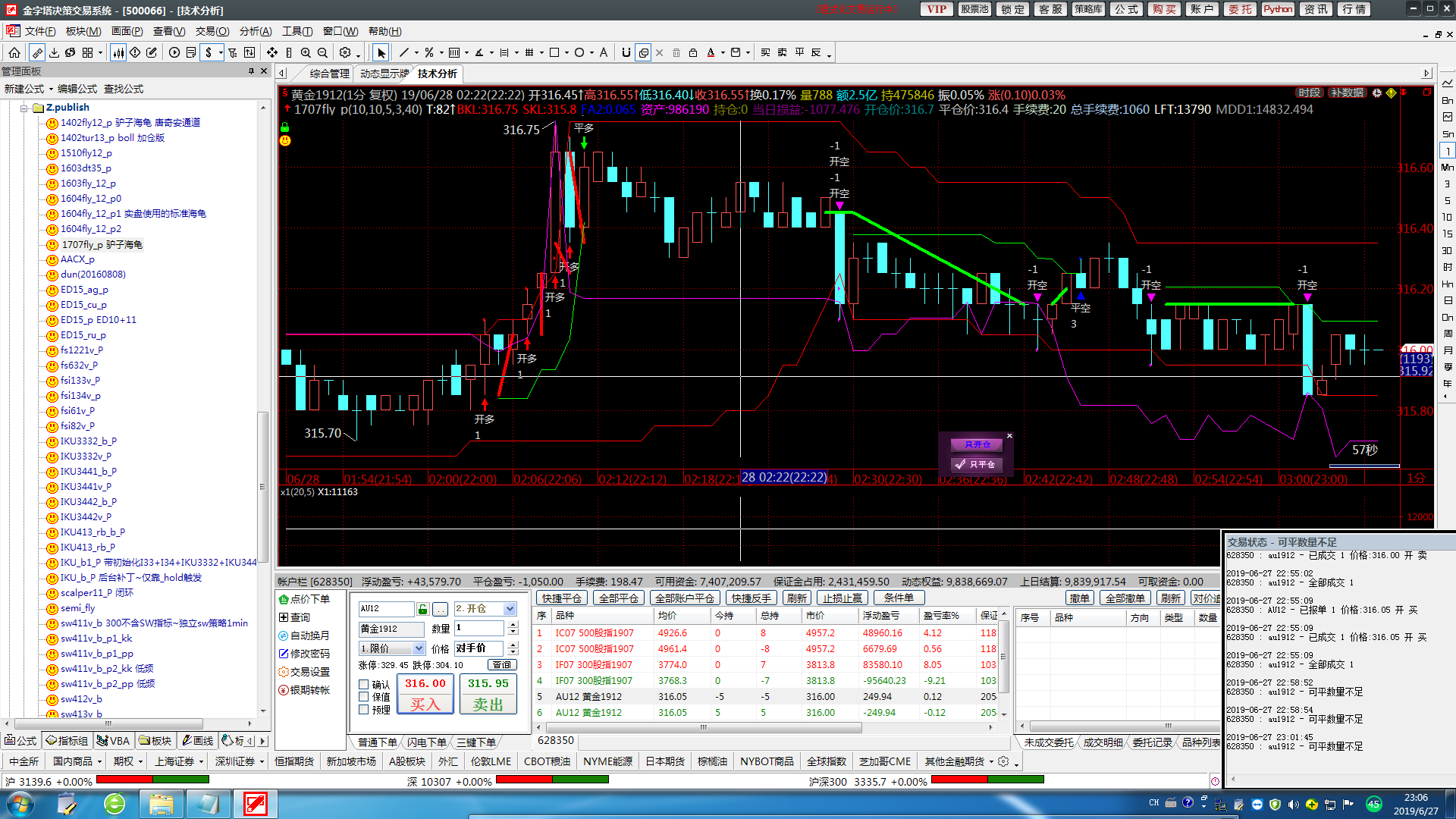Switch to the 闪电下单 tab
This screenshot has height=819, width=1456.
click(426, 742)
